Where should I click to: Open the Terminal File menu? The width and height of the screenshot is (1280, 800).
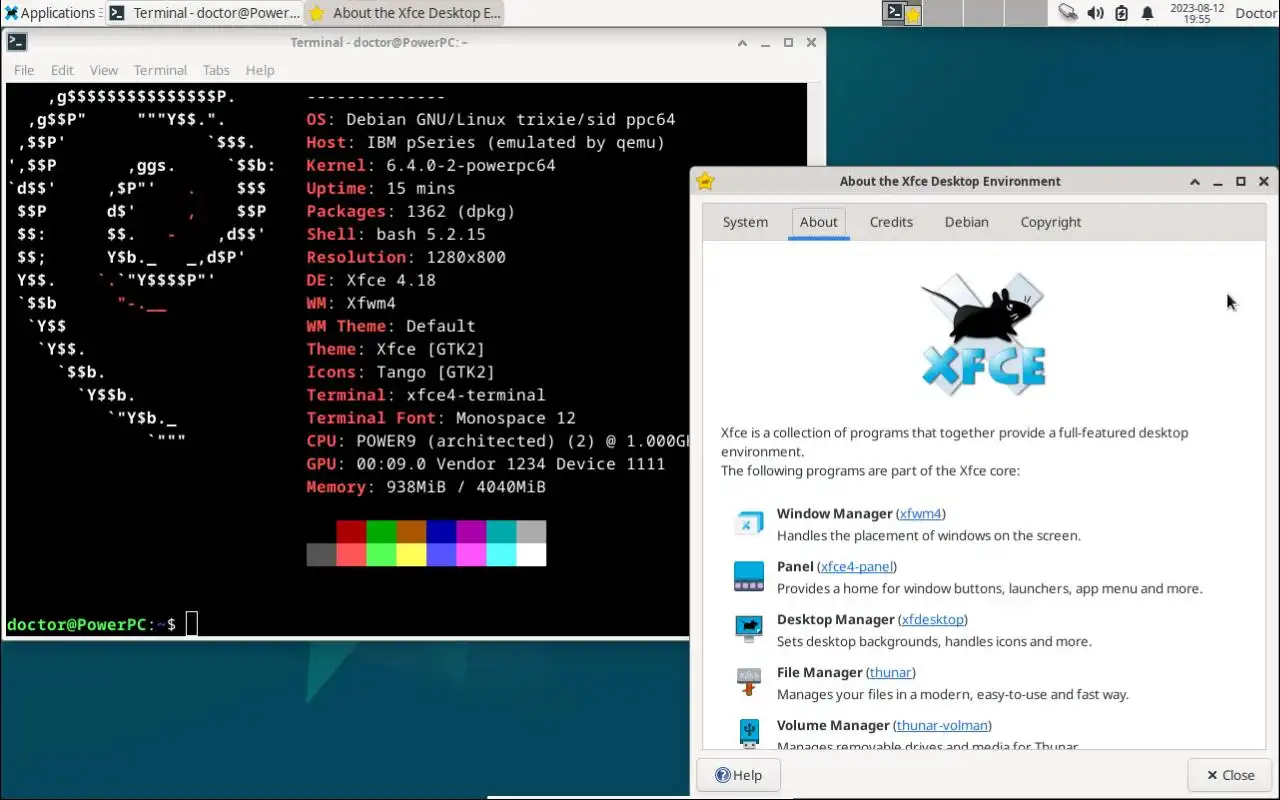24,70
